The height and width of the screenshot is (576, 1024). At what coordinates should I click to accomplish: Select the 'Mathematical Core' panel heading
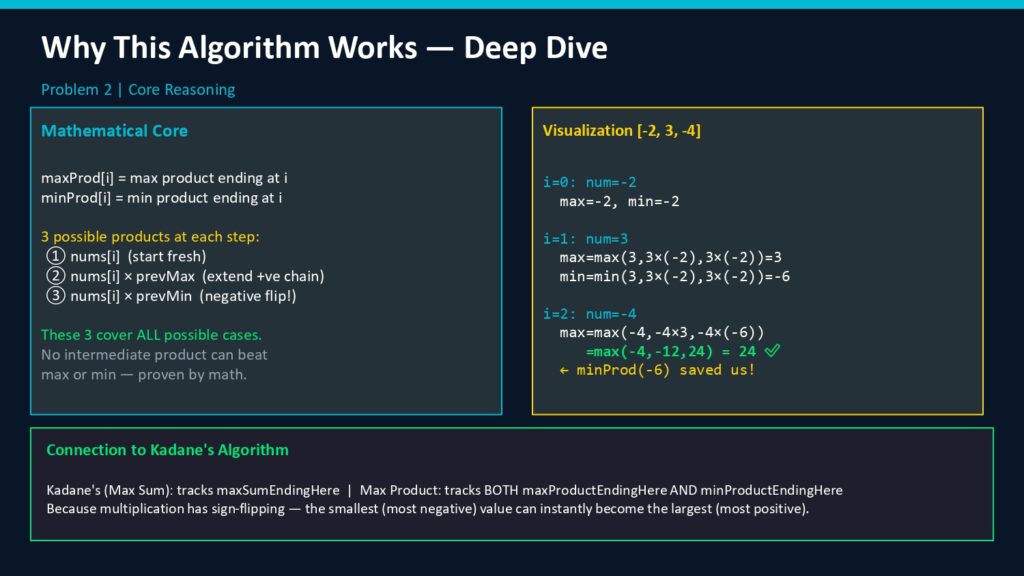tap(114, 131)
